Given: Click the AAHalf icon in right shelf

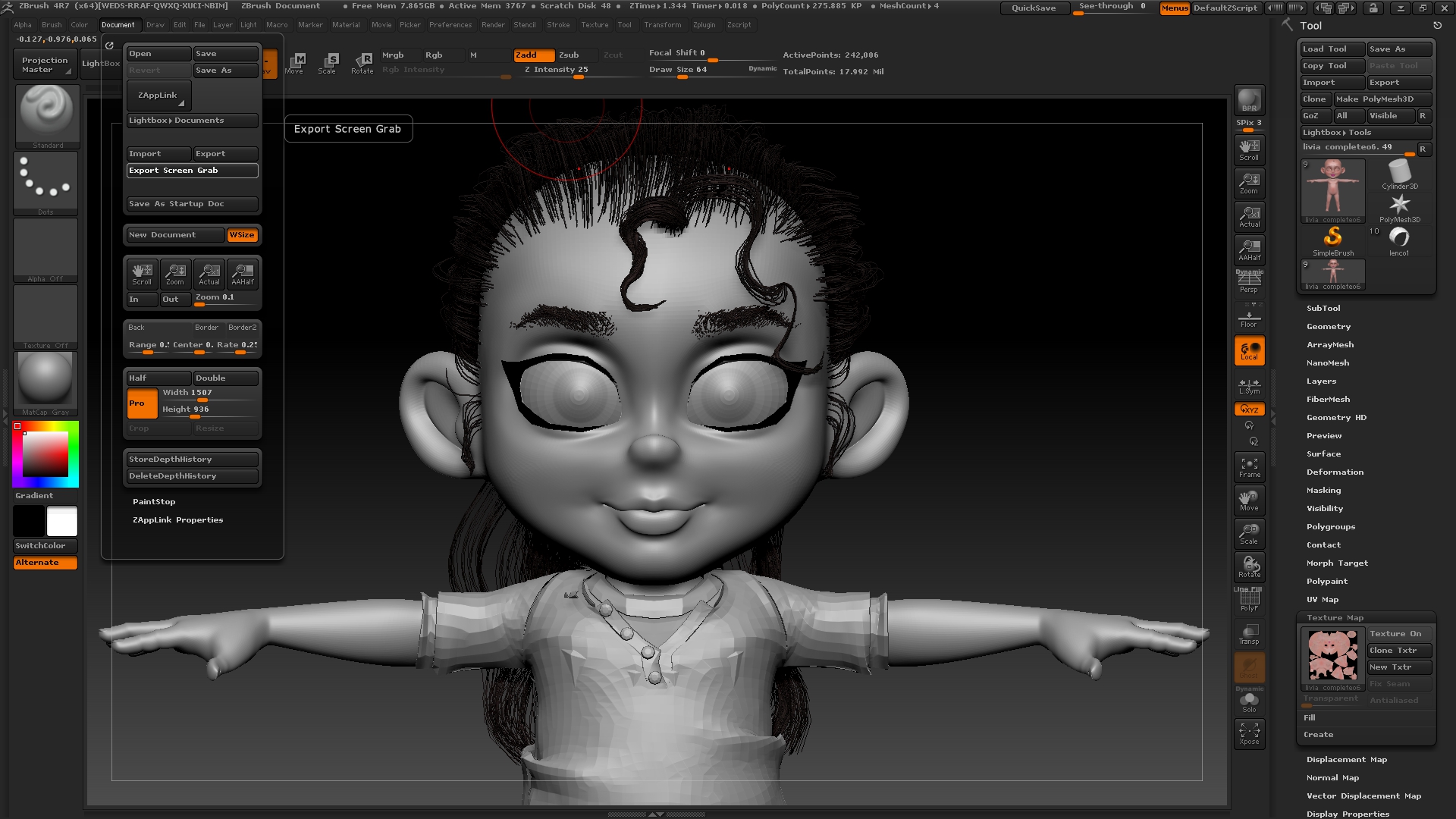Looking at the screenshot, I should click(x=1249, y=249).
